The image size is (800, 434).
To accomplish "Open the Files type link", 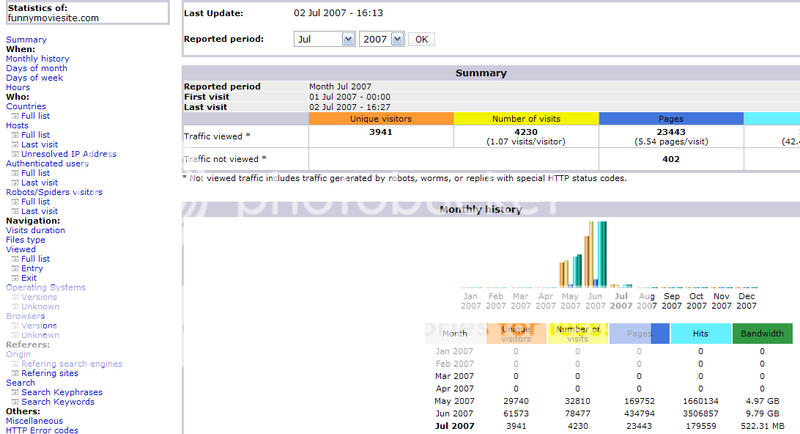I will (x=25, y=240).
